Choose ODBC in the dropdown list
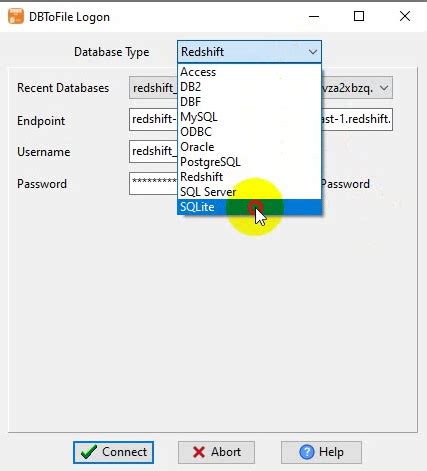Screen dimensions: 427x471 pyautogui.click(x=249, y=132)
